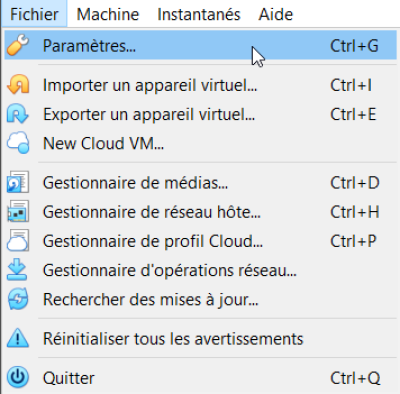
Task: Click the orange arrow Importer un appareil icon
Action: (x=18, y=84)
